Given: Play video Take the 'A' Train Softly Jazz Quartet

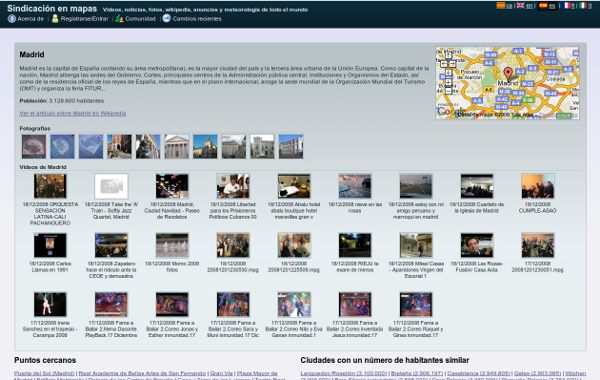Looking at the screenshot, I should pos(111,186).
